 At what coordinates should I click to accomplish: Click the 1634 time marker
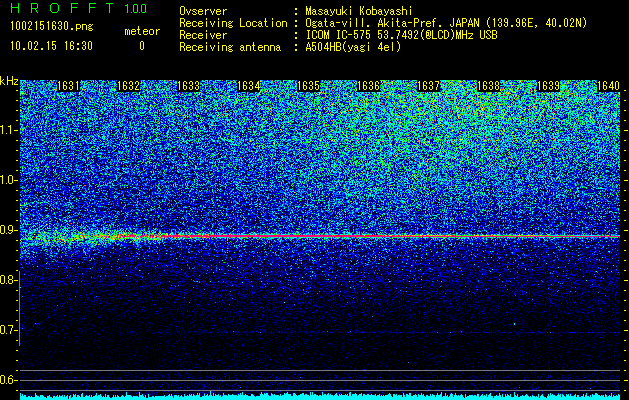[x=249, y=86]
